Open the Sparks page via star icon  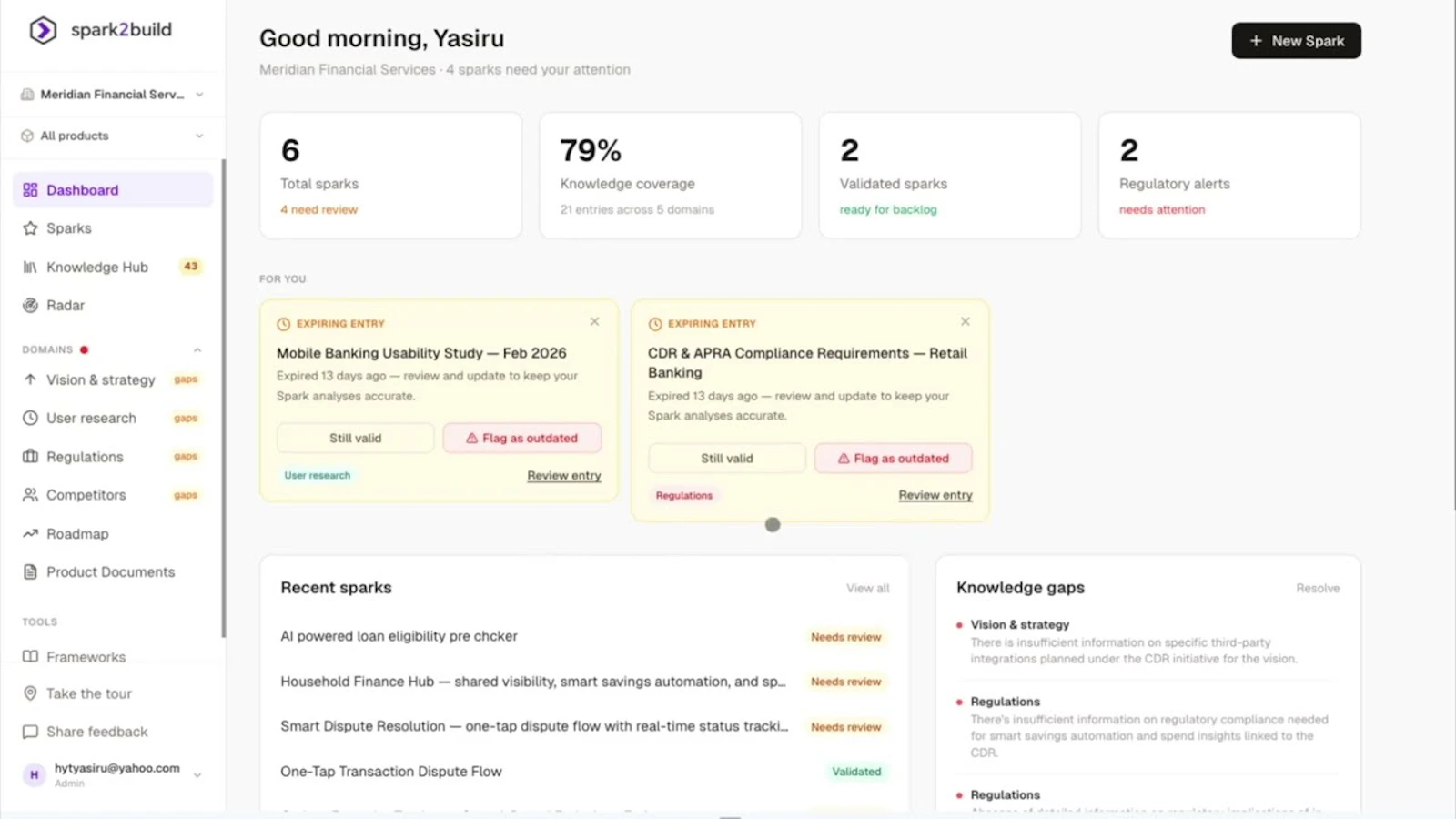coord(30,228)
